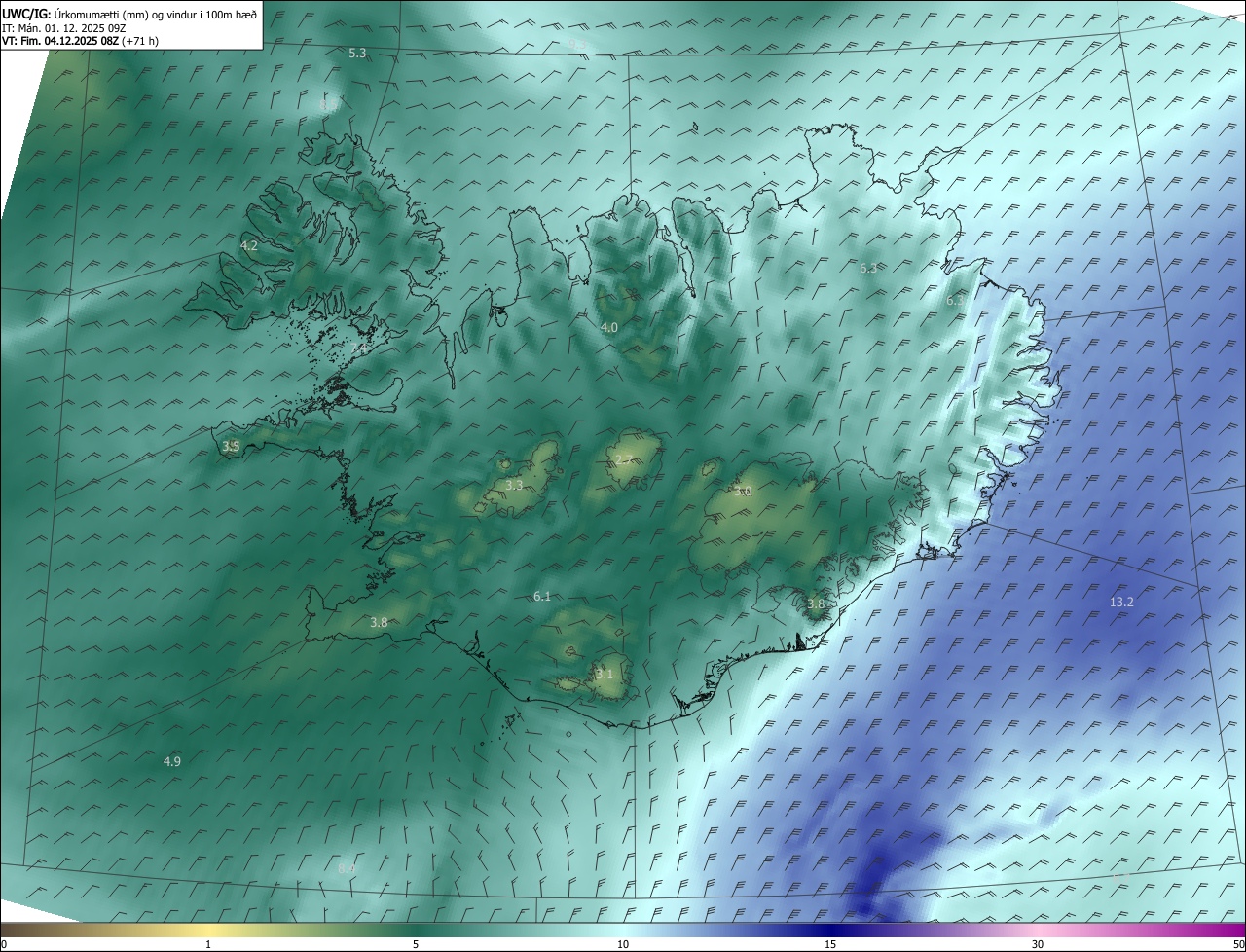The height and width of the screenshot is (952, 1246).
Task: Click the 6.1 value label
Action: [542, 596]
